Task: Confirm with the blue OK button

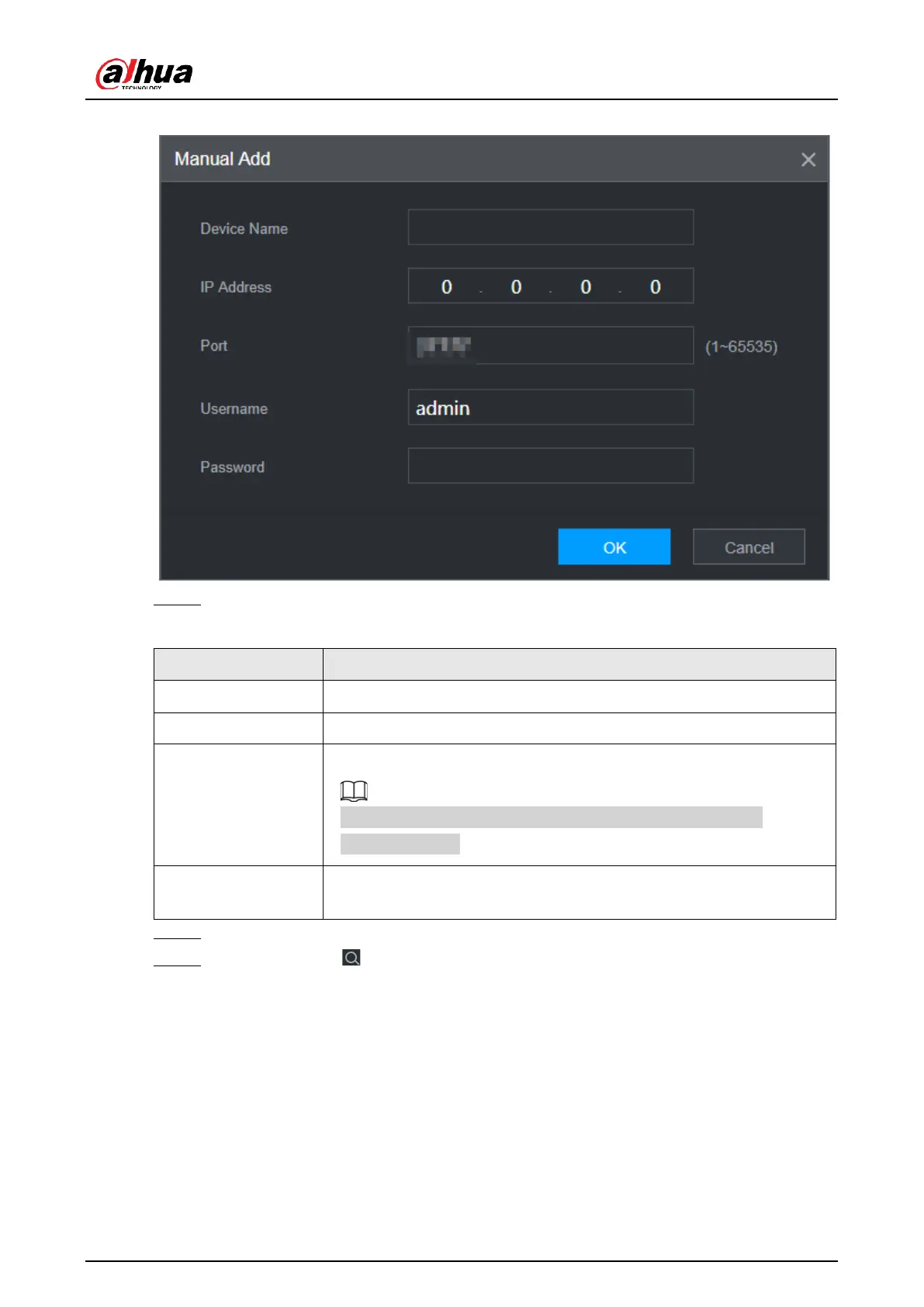Action: pyautogui.click(x=614, y=547)
